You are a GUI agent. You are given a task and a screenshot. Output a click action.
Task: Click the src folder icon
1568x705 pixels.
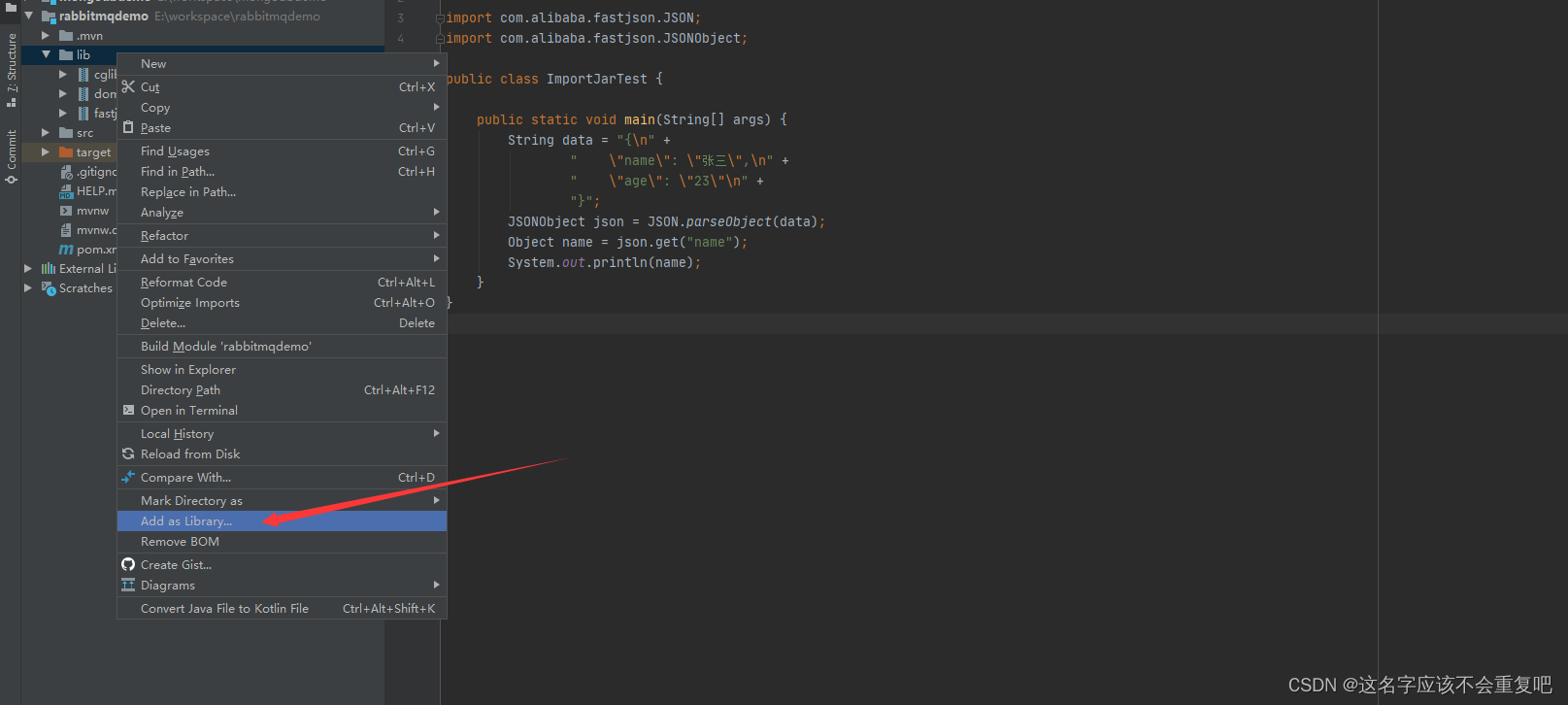tap(66, 132)
